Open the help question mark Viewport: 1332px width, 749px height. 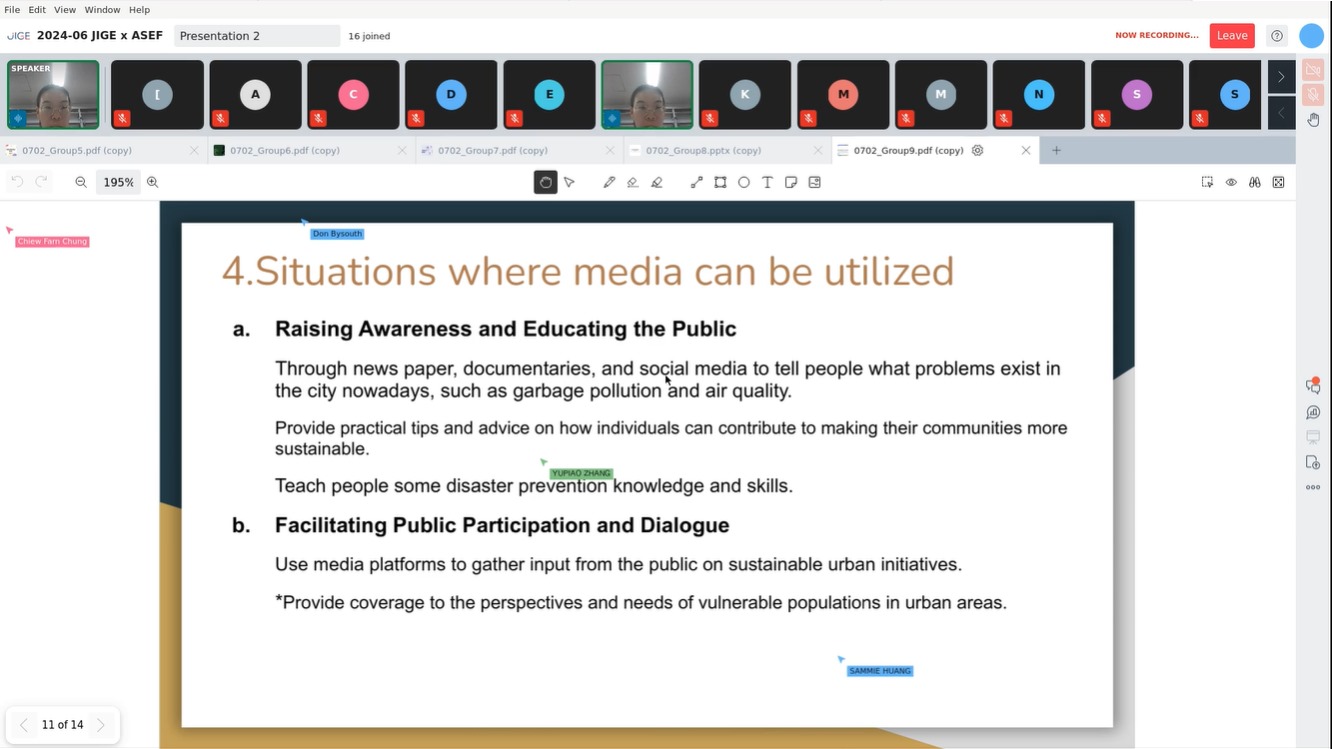tap(1277, 36)
